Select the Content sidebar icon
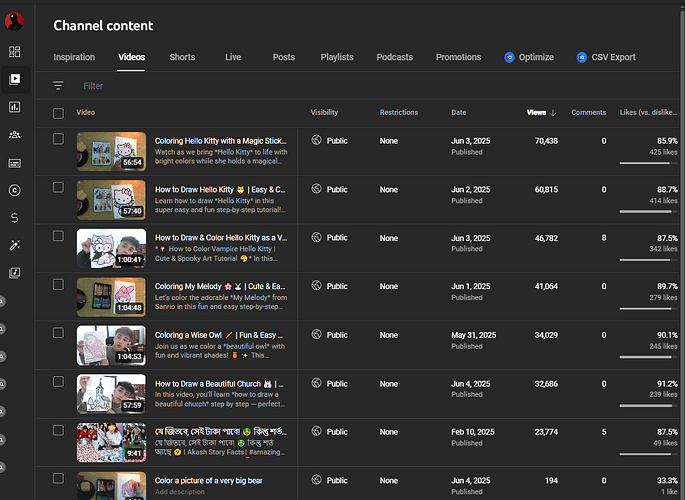Screen dimensions: 685x500 (x=14, y=79)
